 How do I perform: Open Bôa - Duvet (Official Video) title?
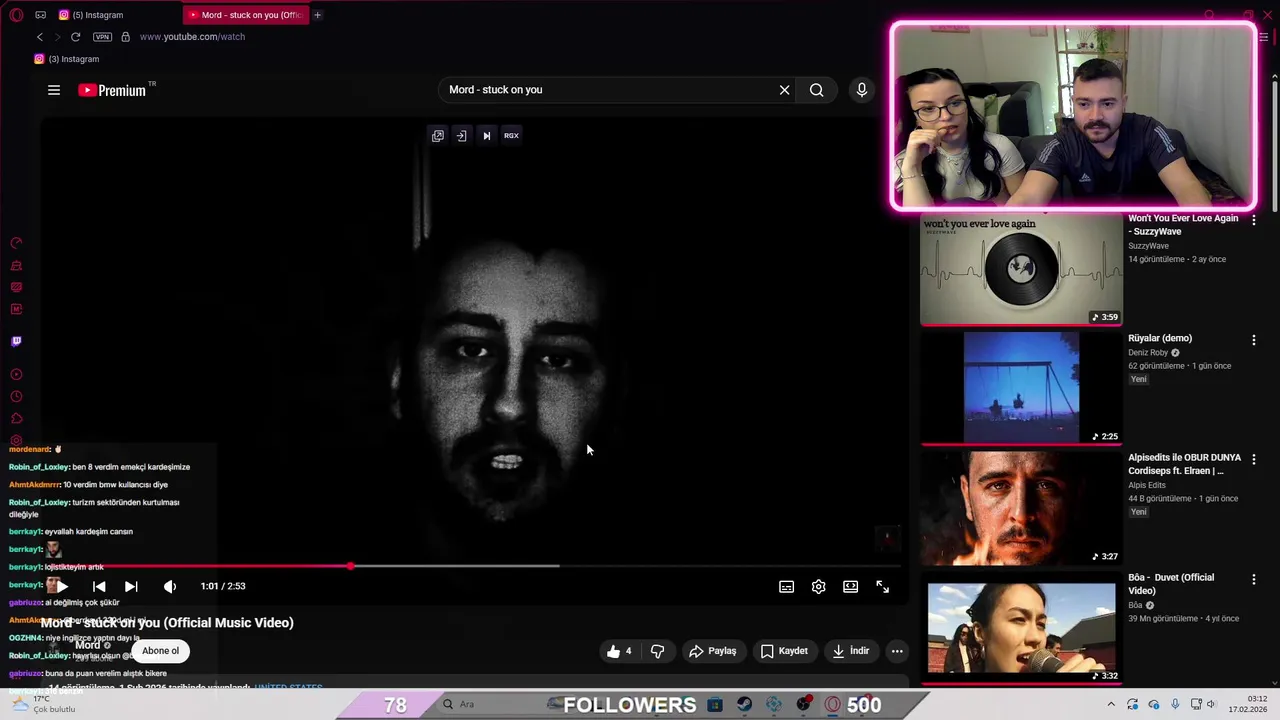click(1171, 584)
